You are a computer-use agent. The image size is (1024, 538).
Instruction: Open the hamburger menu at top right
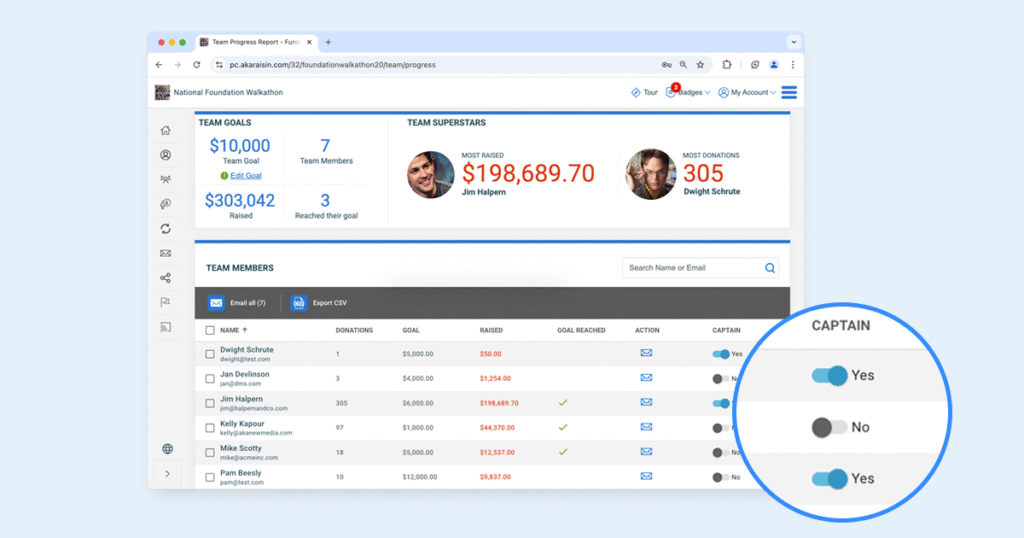(789, 93)
